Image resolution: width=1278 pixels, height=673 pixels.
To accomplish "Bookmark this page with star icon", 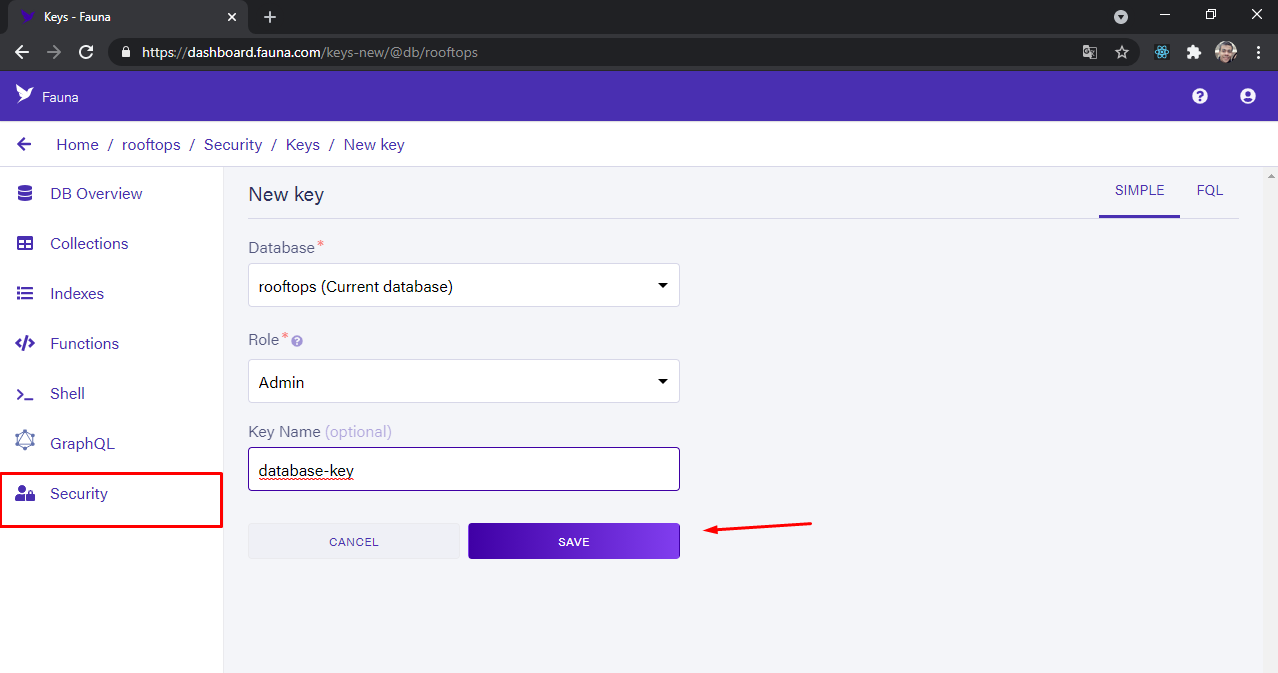I will click(x=1122, y=52).
